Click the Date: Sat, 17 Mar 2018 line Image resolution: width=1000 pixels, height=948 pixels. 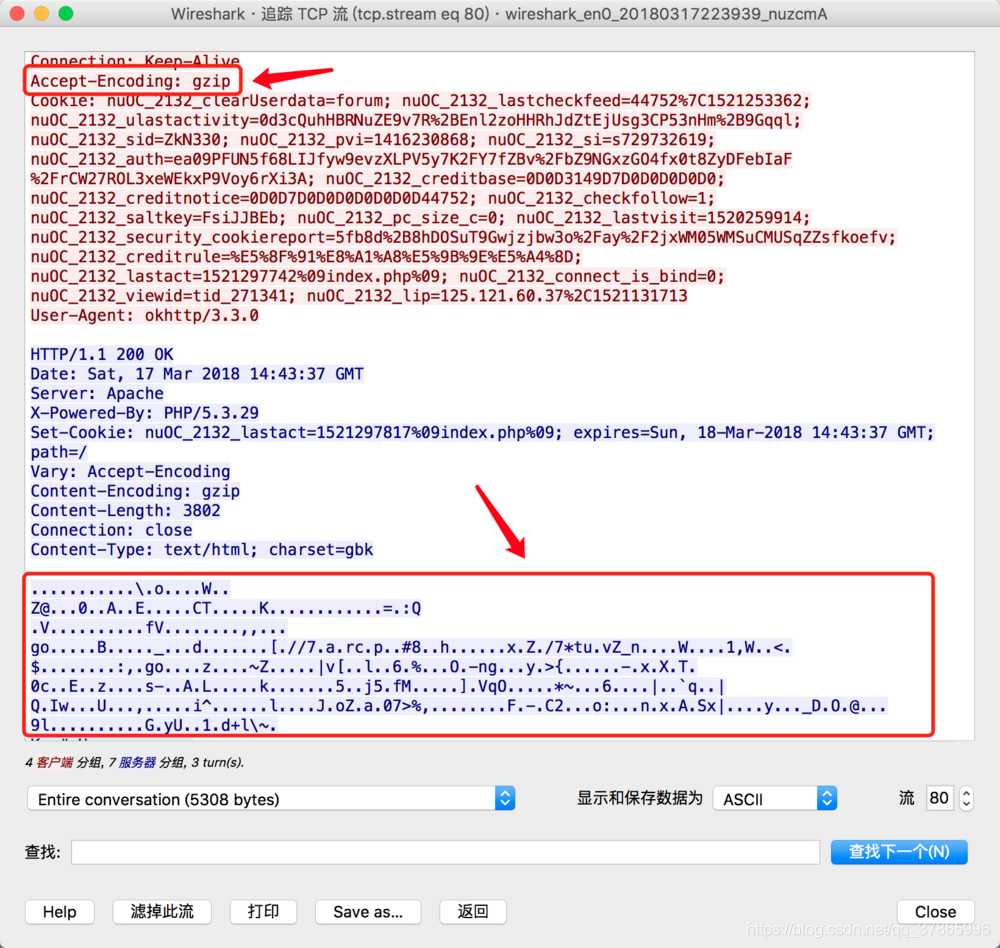197,374
